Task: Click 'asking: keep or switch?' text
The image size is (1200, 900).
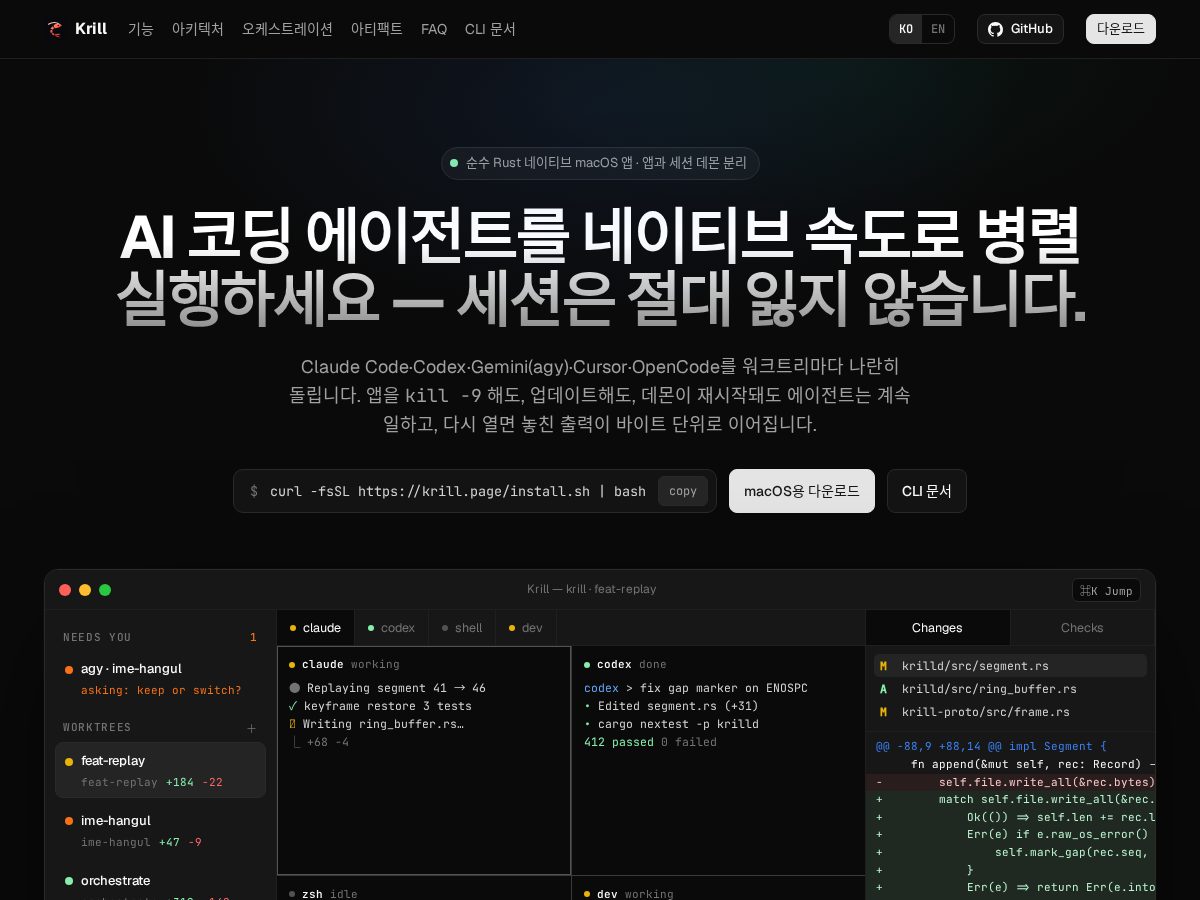Action: click(161, 690)
